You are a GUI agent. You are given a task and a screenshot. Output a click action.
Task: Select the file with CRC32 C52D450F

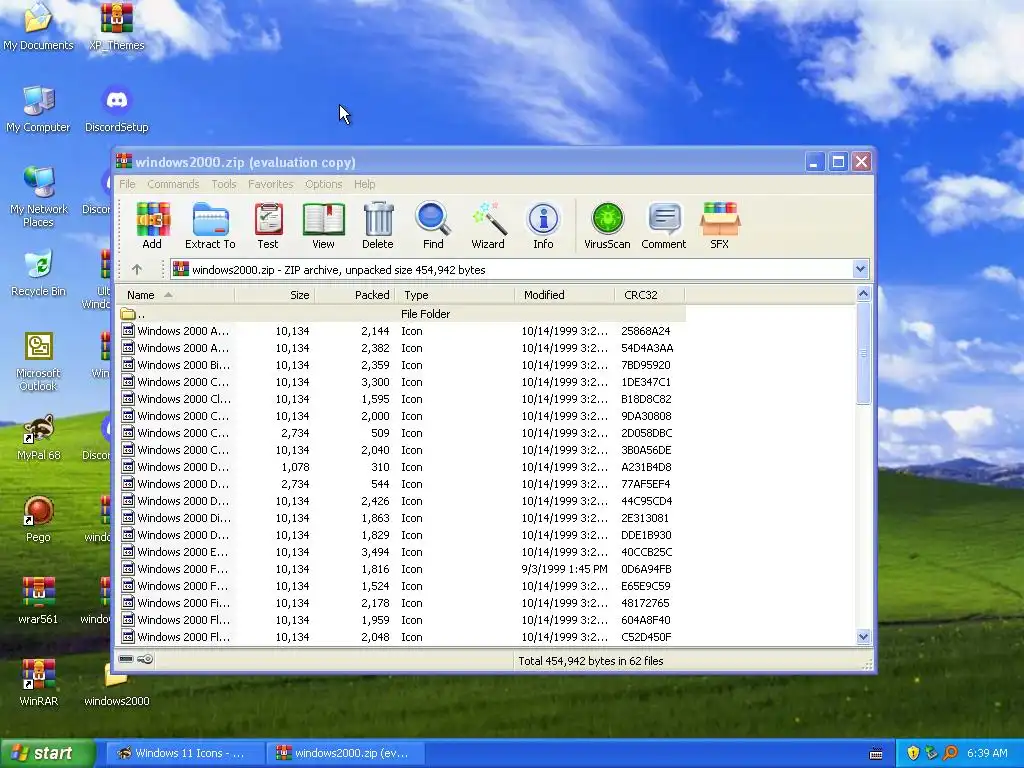[402, 637]
